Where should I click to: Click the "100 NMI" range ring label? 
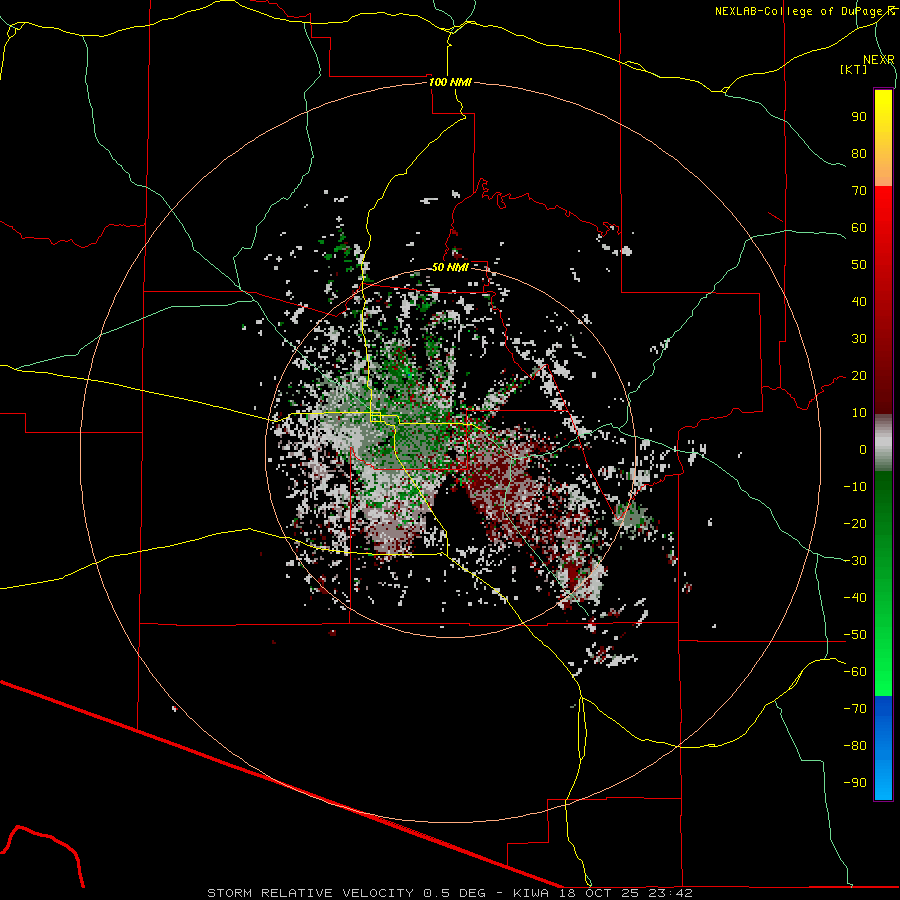[x=450, y=82]
